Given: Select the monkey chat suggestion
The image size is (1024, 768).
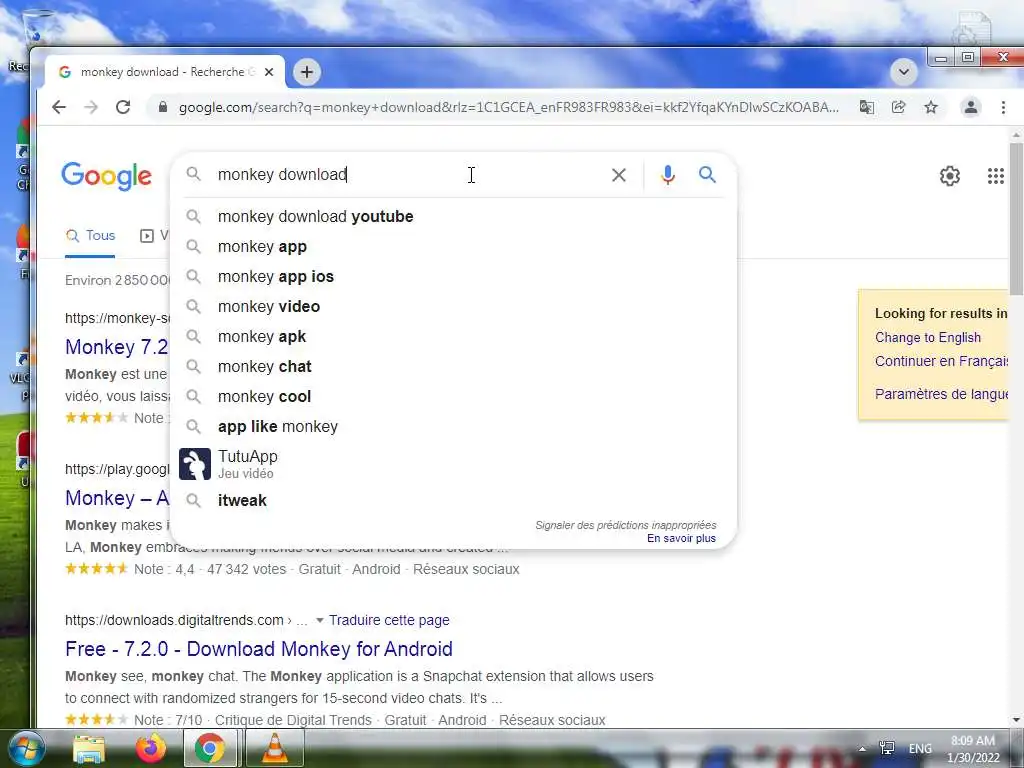Looking at the screenshot, I should (453, 366).
